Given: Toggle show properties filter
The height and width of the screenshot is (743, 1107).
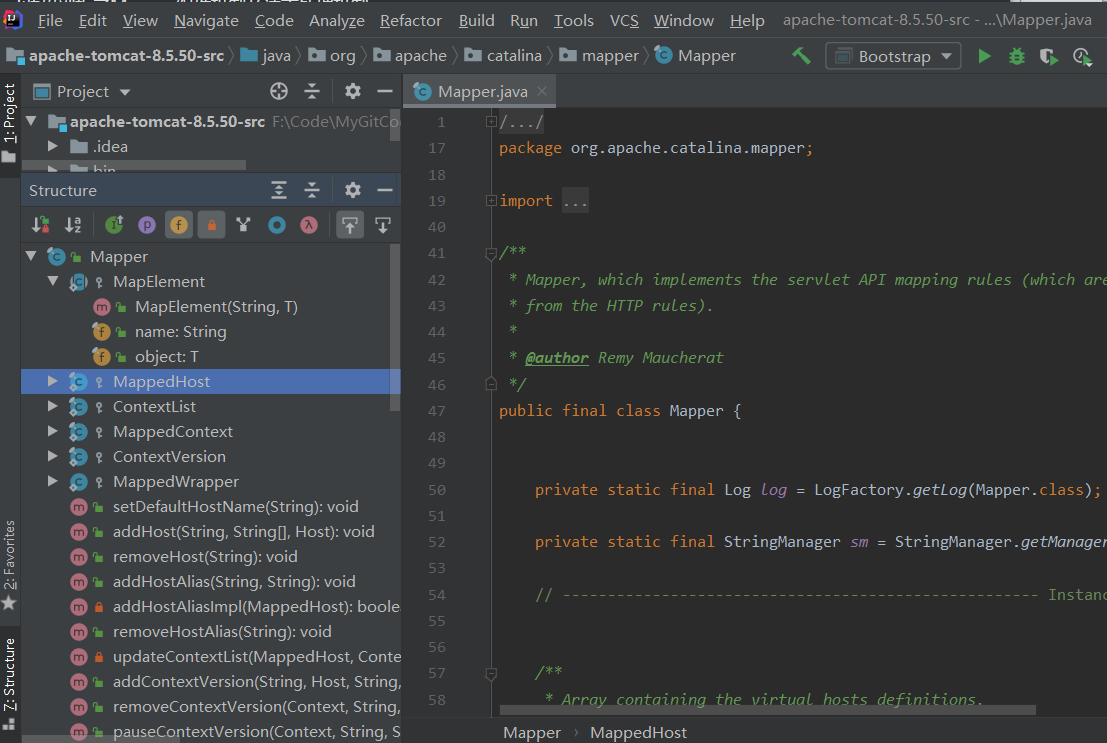Looking at the screenshot, I should pos(147,225).
